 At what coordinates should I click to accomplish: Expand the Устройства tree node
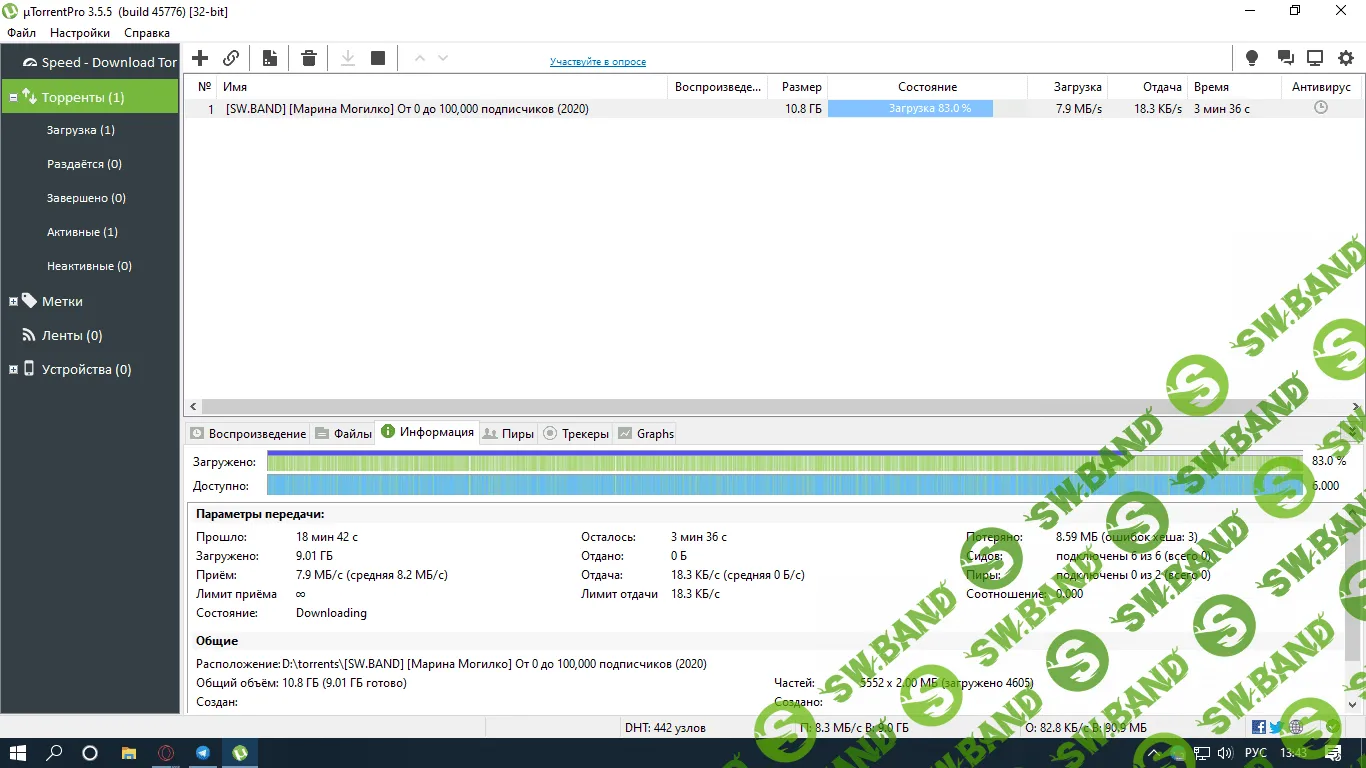[13, 370]
